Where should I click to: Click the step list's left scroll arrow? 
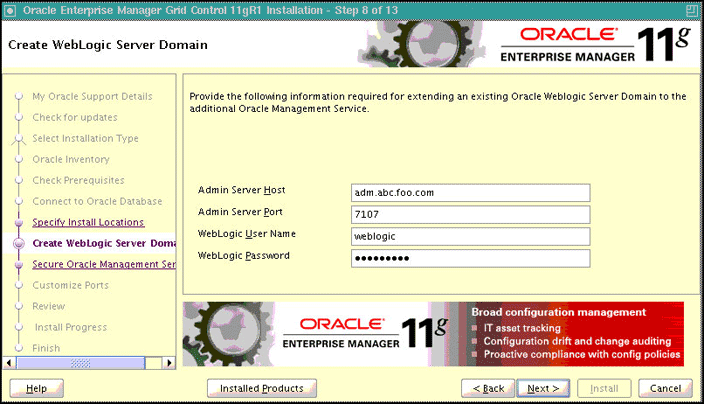[9, 363]
